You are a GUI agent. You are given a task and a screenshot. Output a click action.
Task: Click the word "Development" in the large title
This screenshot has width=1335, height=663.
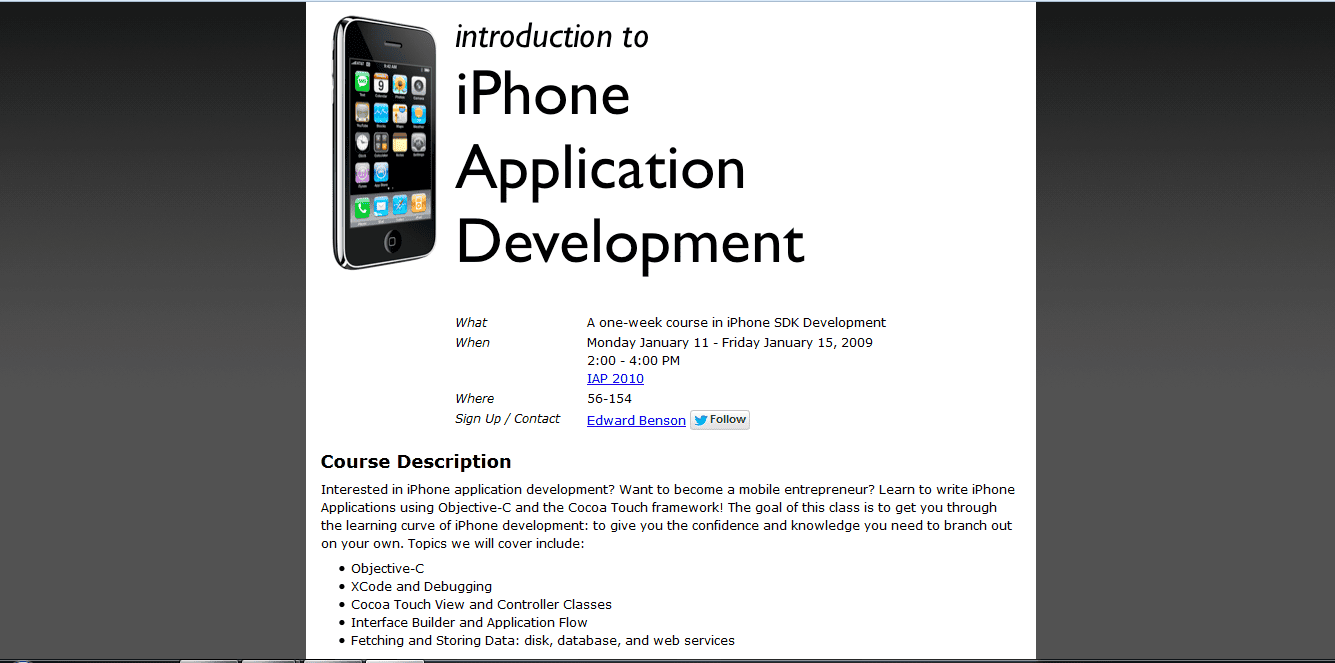[630, 242]
